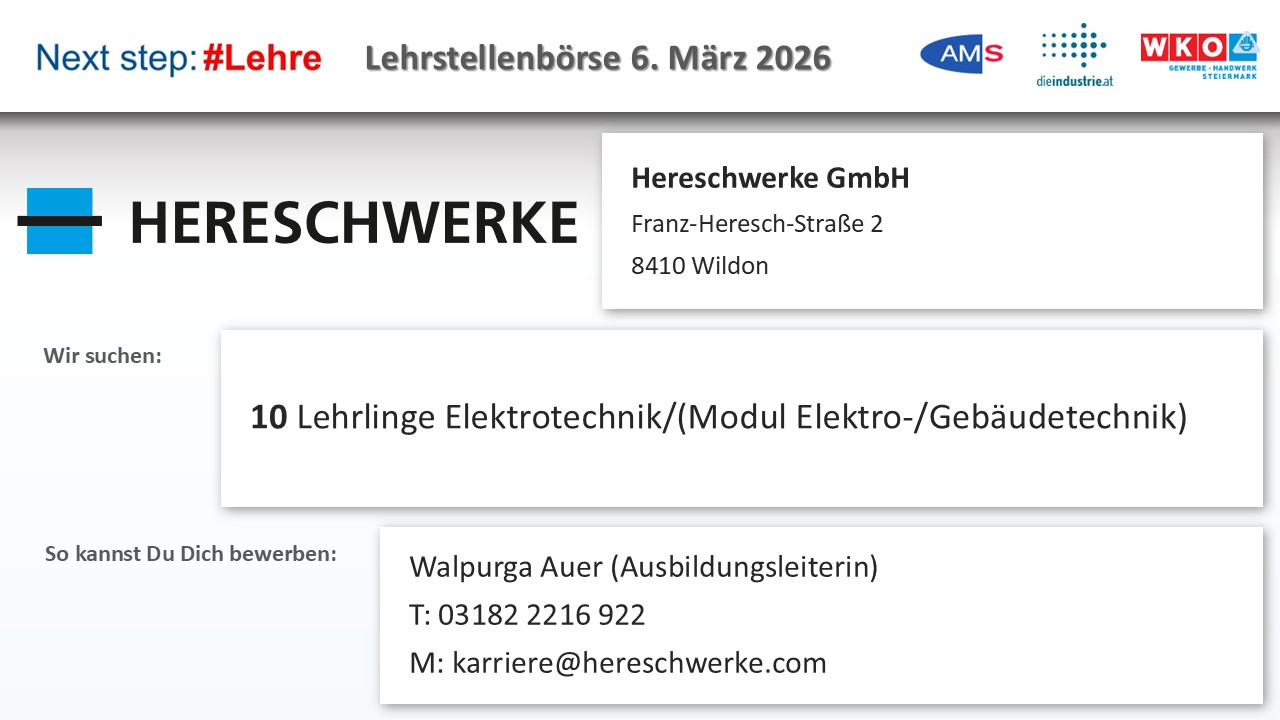Click the 'dieindustrie.at' caption under dots

click(1074, 81)
